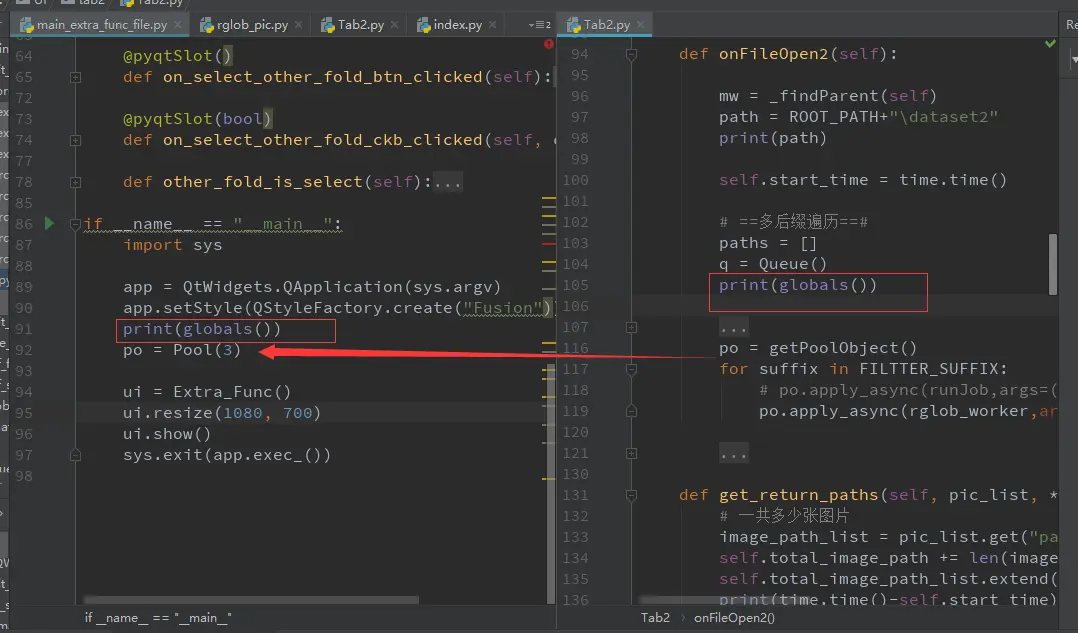Click 'q = Queue()' line
The height and width of the screenshot is (633, 1078).
click(773, 264)
